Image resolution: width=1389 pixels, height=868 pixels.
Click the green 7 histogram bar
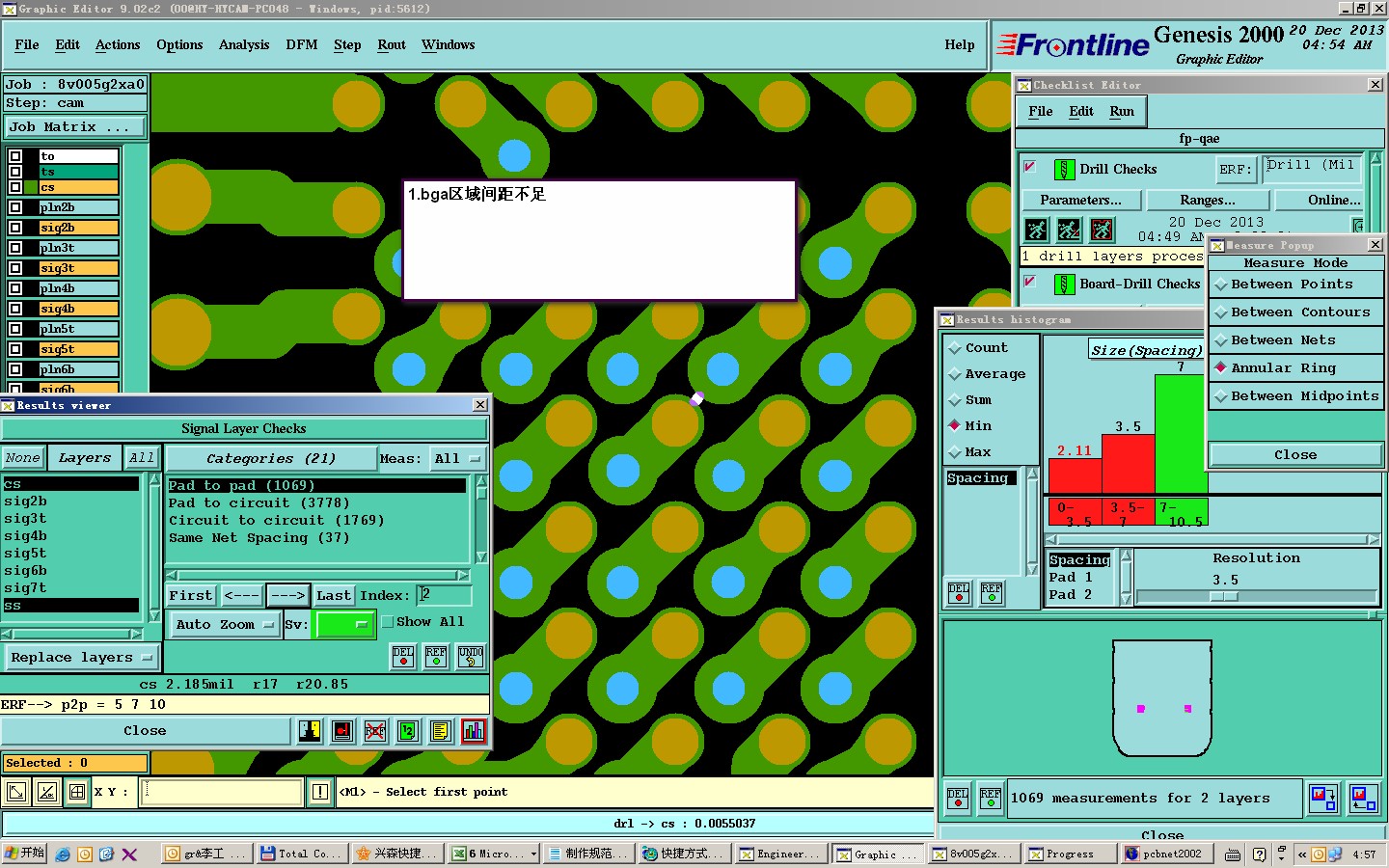coord(1181,434)
